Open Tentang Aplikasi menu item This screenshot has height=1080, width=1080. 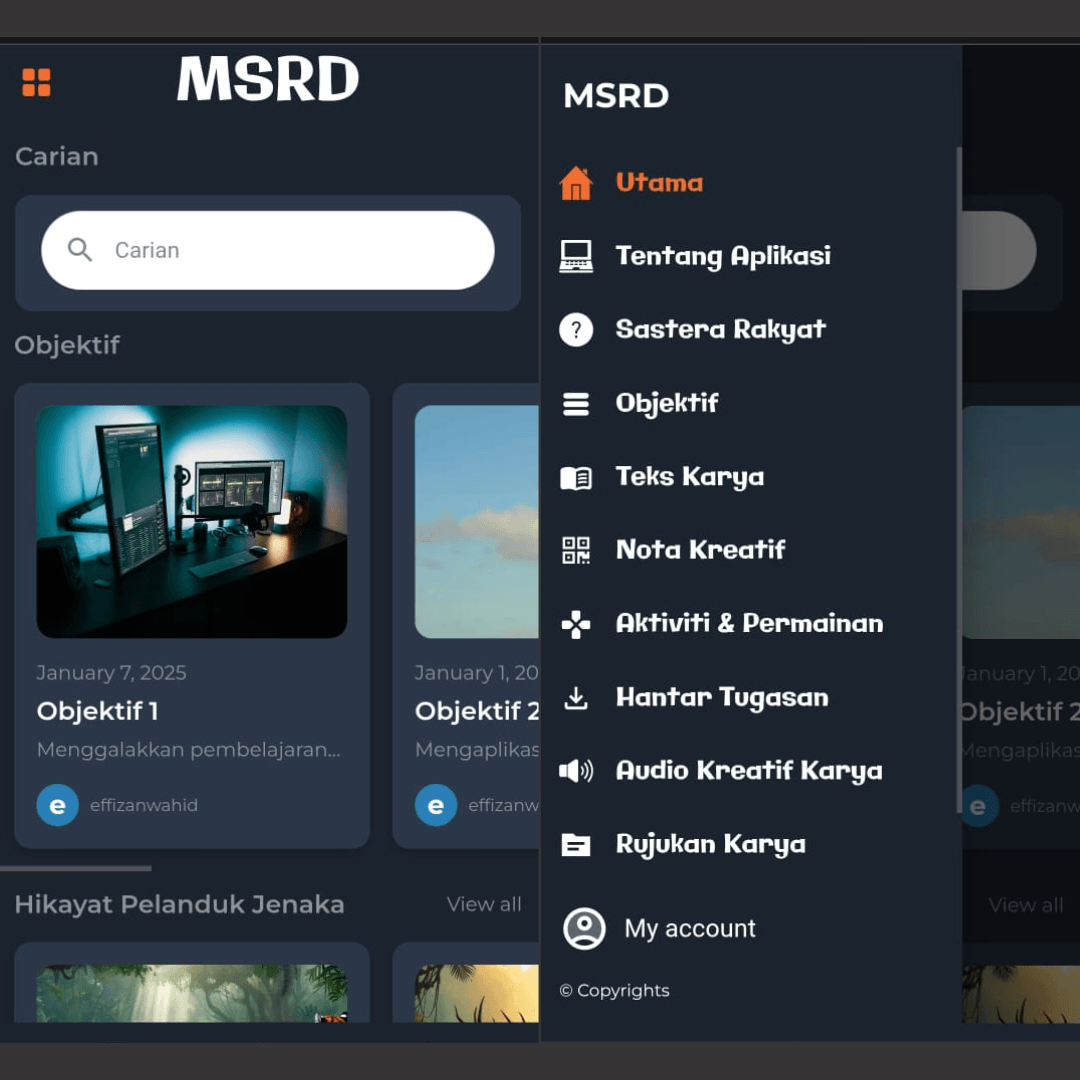(723, 256)
